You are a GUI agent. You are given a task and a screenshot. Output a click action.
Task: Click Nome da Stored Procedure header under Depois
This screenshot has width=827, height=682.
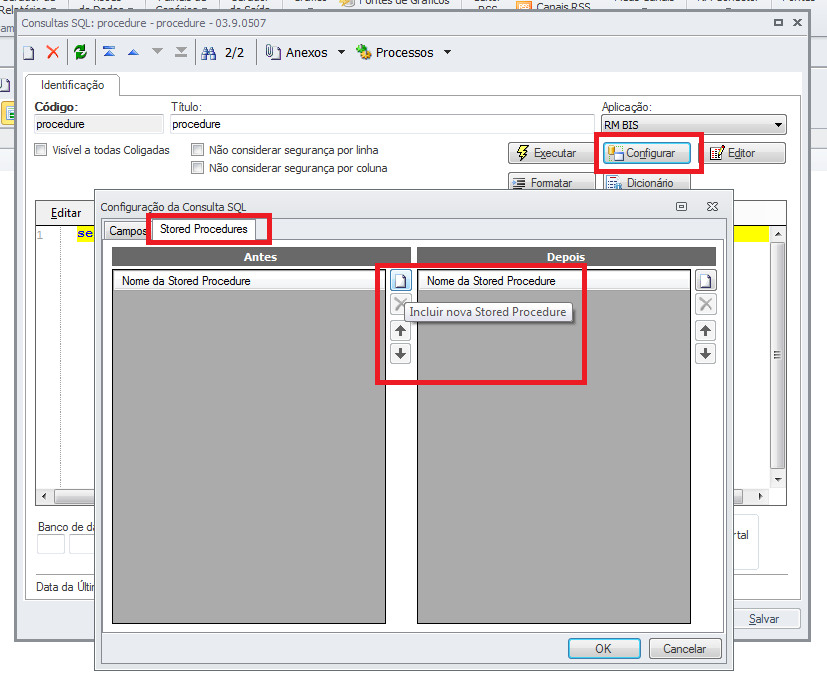[554, 281]
